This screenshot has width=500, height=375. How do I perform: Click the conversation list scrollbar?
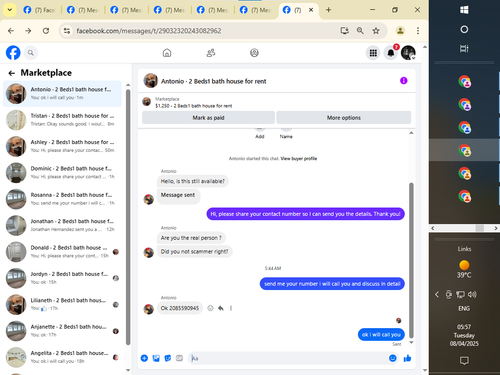[128, 217]
